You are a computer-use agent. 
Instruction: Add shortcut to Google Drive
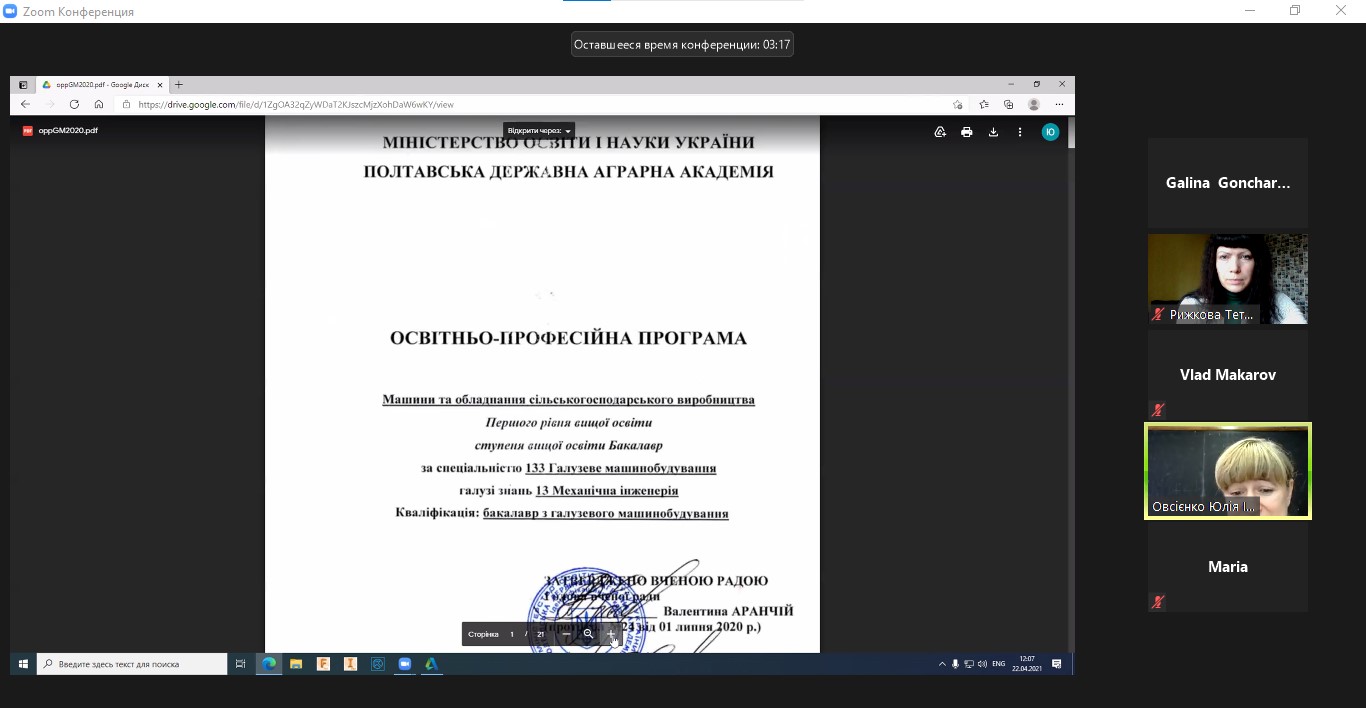940,132
